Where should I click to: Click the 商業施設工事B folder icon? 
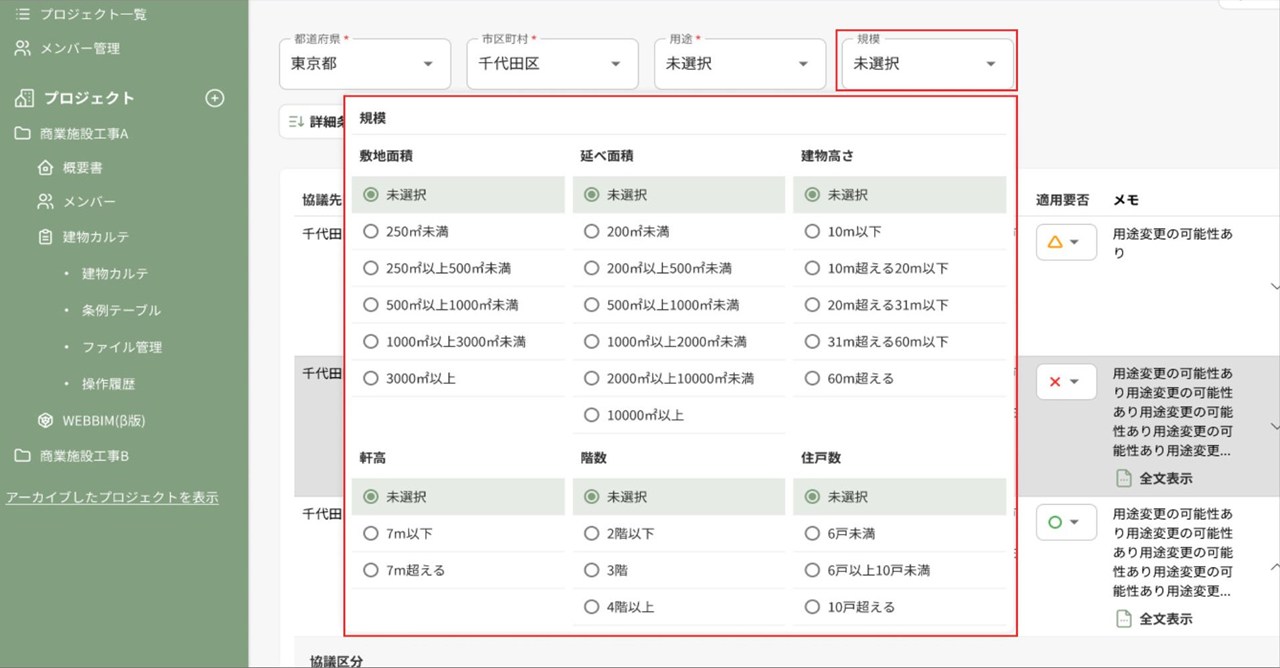[22, 456]
